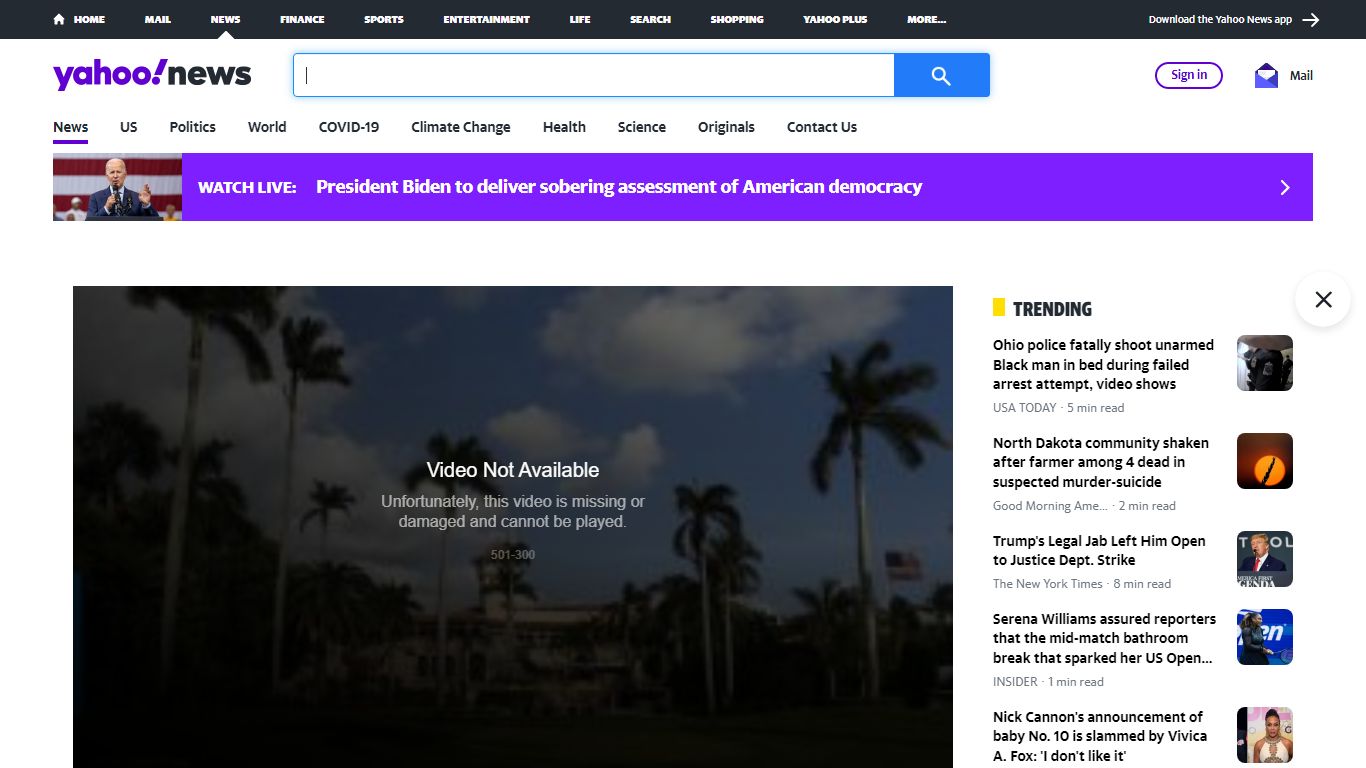Open FINANCE in the top navigation bar
Viewport: 1366px width, 768px height.
click(302, 19)
